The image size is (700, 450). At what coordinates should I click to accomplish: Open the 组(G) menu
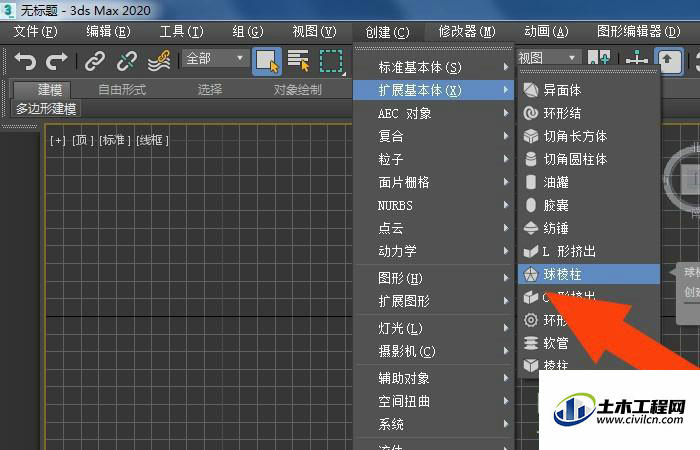click(248, 32)
